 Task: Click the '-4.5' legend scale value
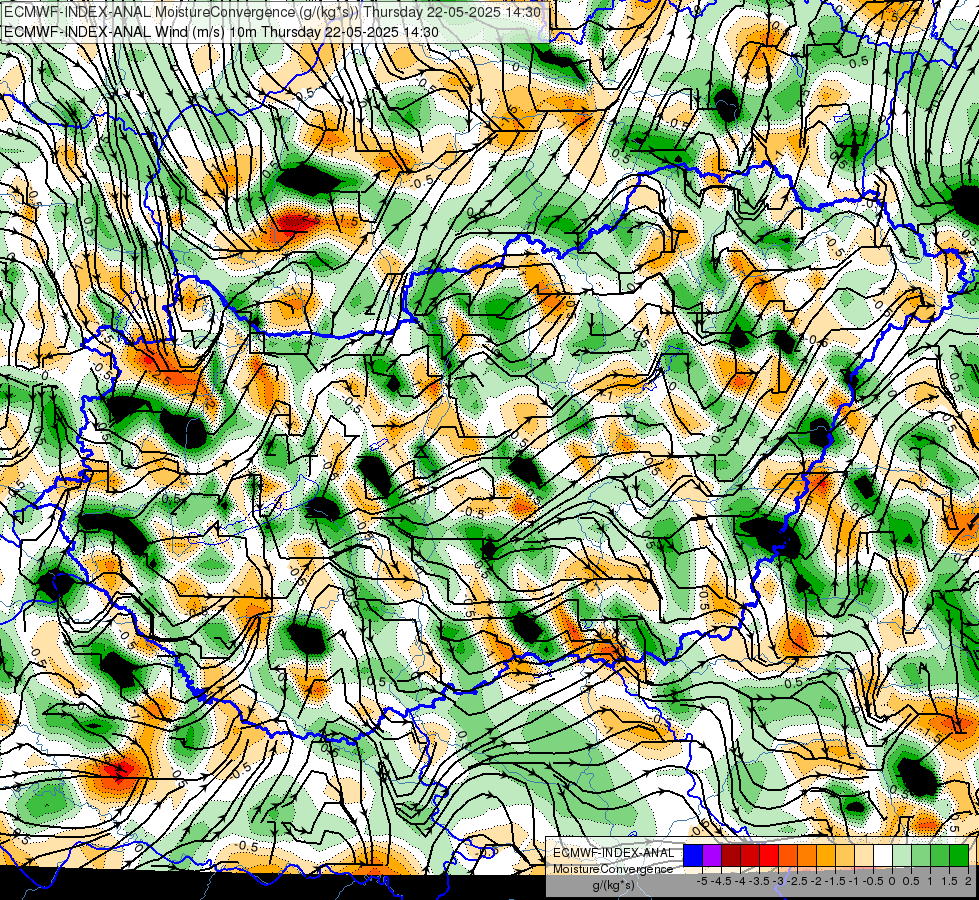(721, 881)
